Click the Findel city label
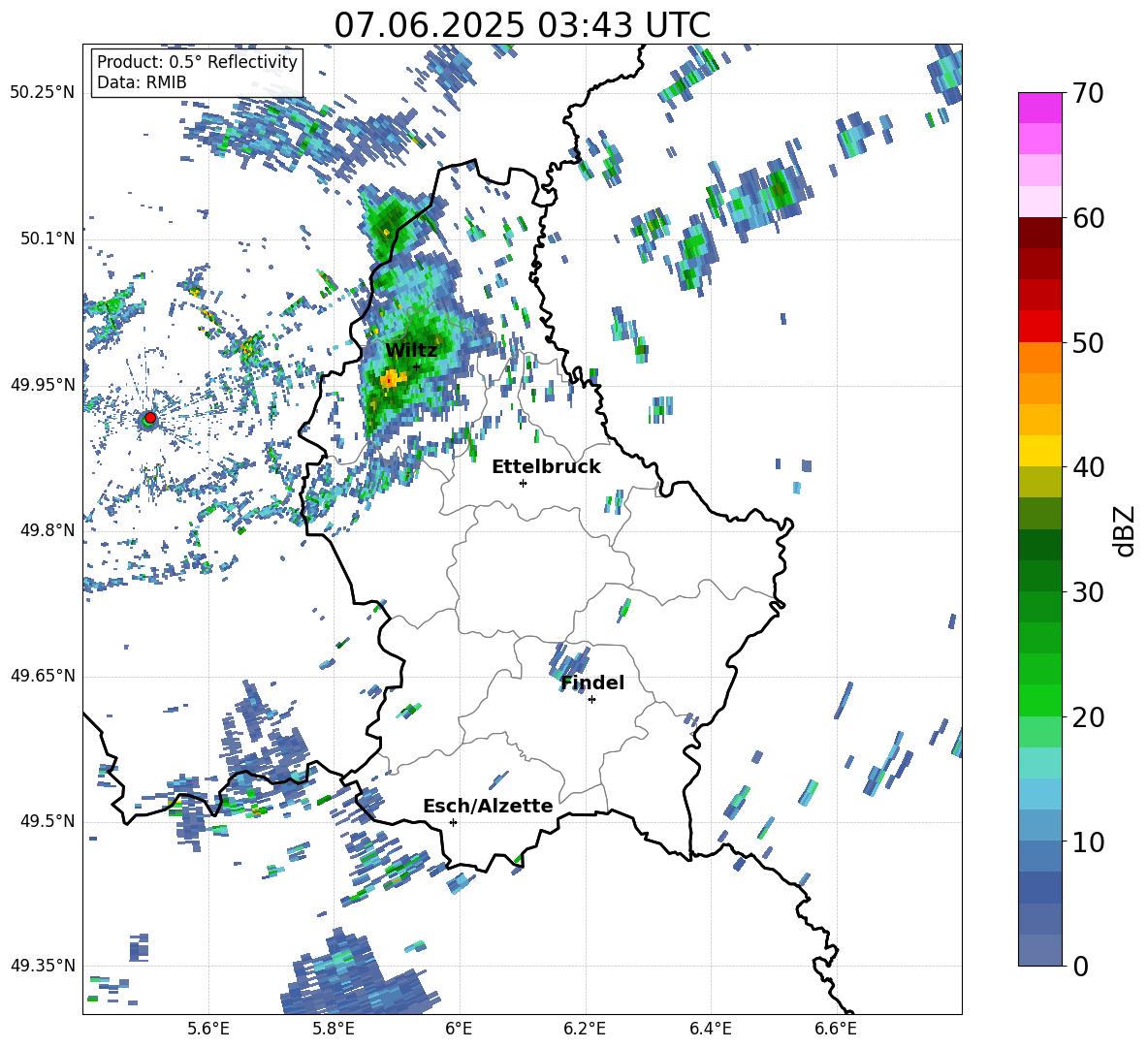The image size is (1148, 1048). tap(592, 683)
